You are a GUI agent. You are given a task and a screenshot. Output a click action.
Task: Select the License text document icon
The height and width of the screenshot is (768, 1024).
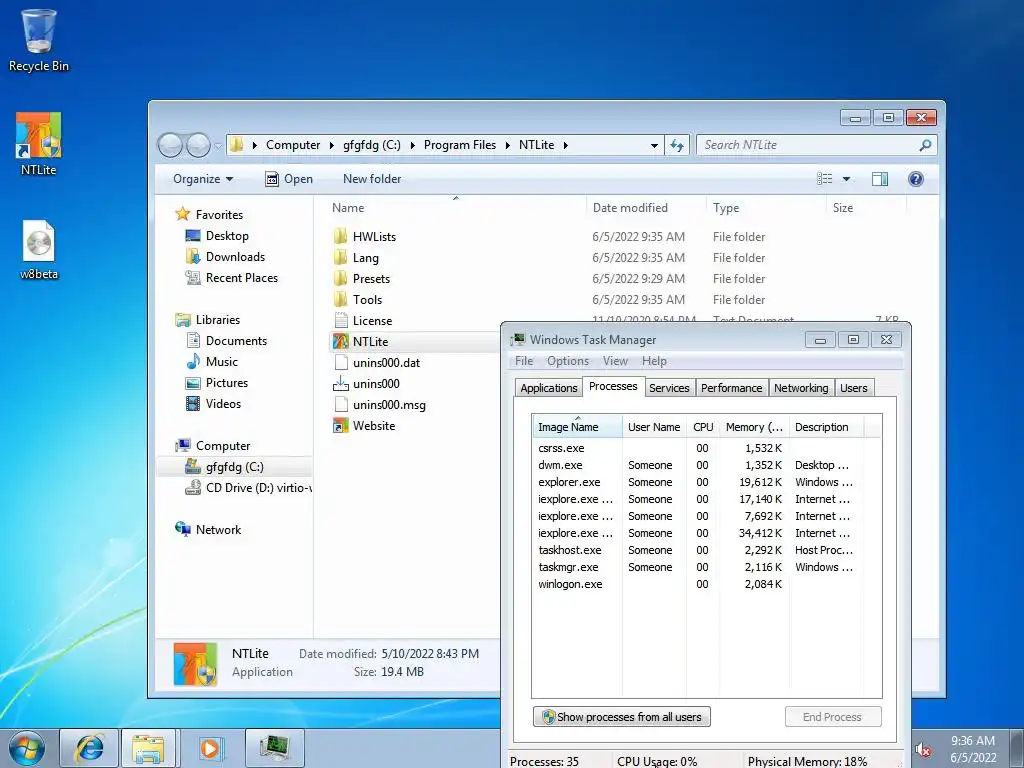coord(340,321)
